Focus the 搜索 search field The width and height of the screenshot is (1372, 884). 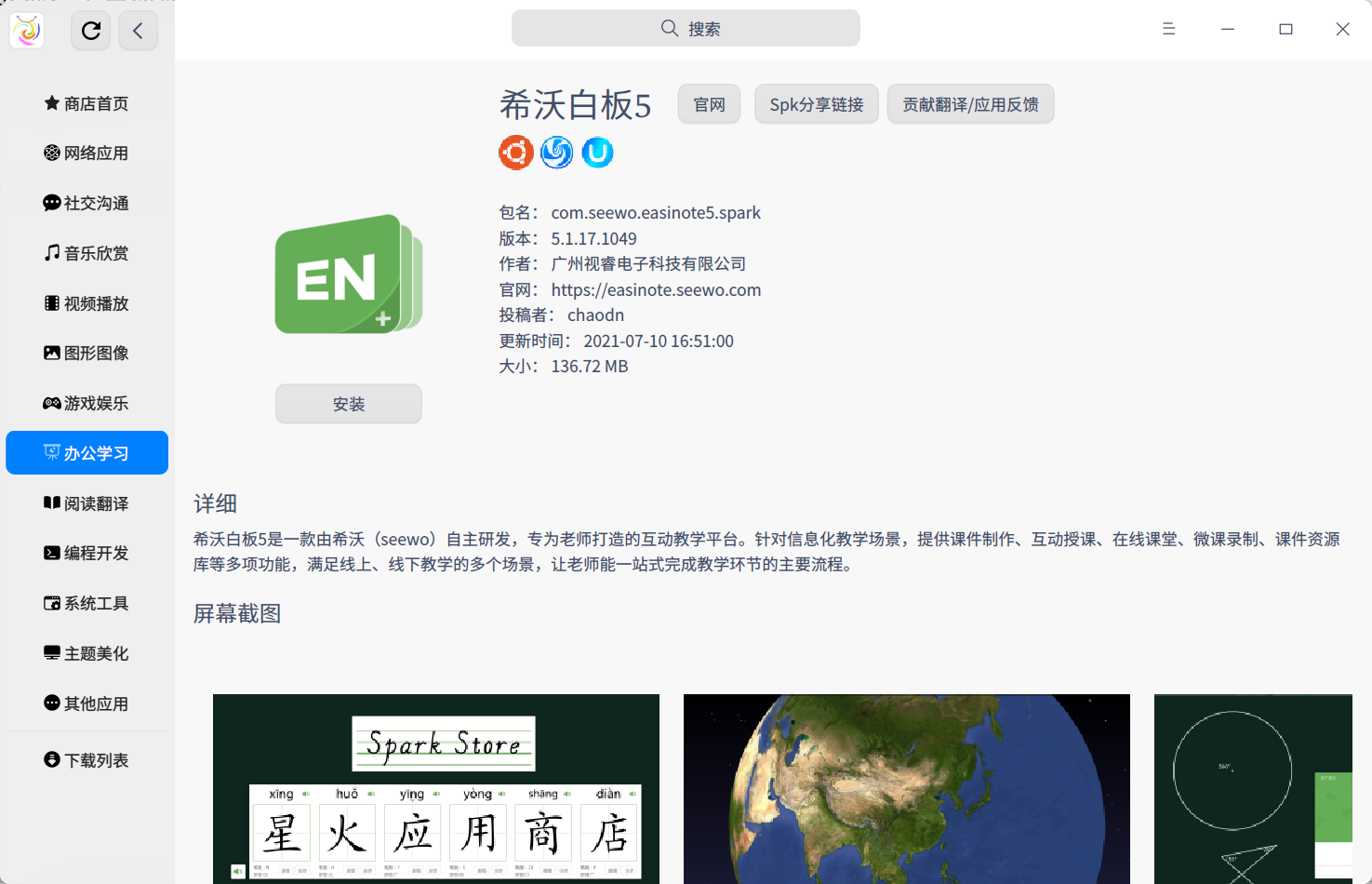pos(686,28)
